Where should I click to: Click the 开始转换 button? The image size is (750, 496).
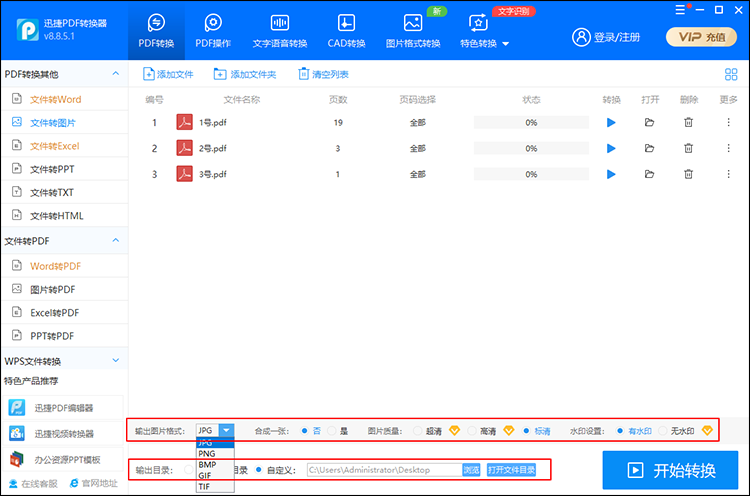coord(670,470)
